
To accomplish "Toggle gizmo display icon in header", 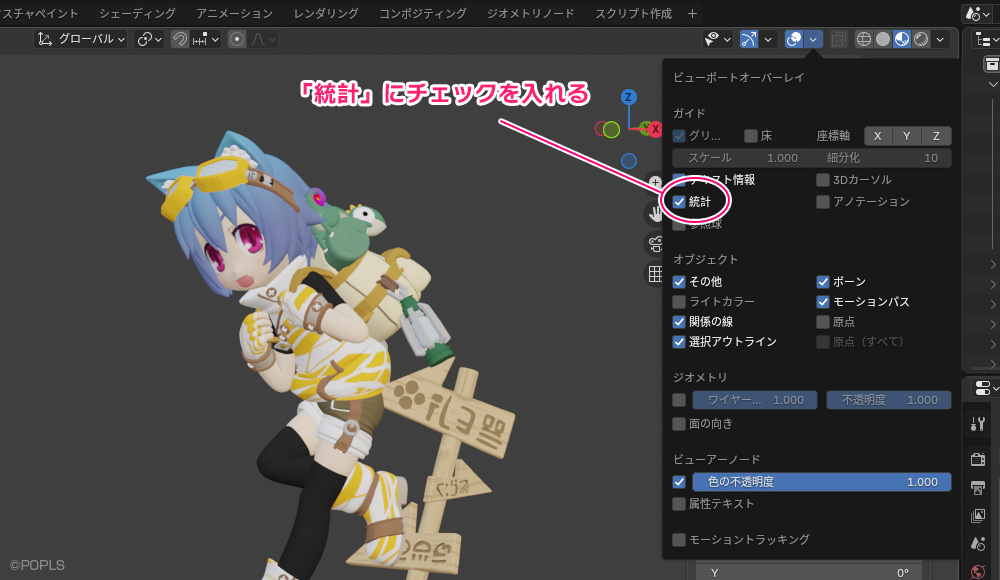I will click(749, 40).
